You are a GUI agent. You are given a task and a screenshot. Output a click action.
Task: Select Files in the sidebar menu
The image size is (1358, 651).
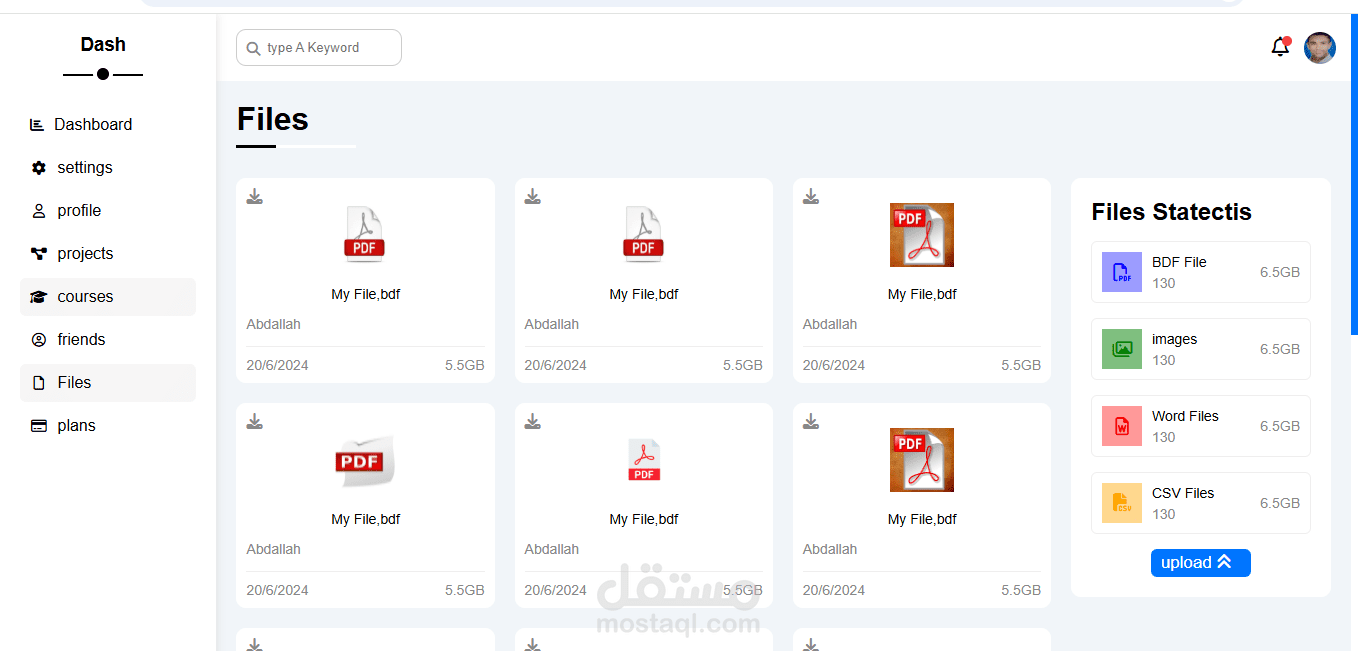(108, 383)
